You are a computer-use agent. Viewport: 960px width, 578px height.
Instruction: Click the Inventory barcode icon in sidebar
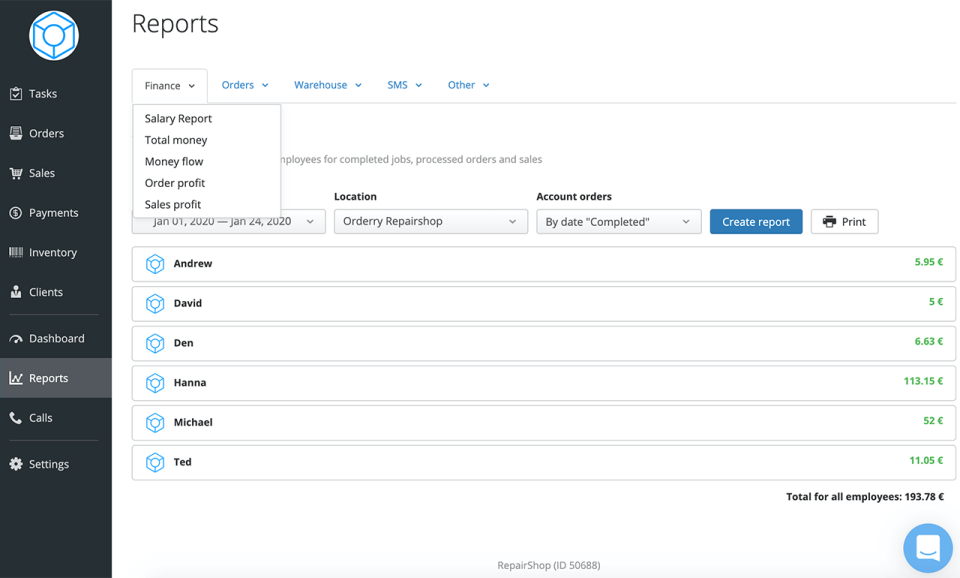click(x=16, y=252)
